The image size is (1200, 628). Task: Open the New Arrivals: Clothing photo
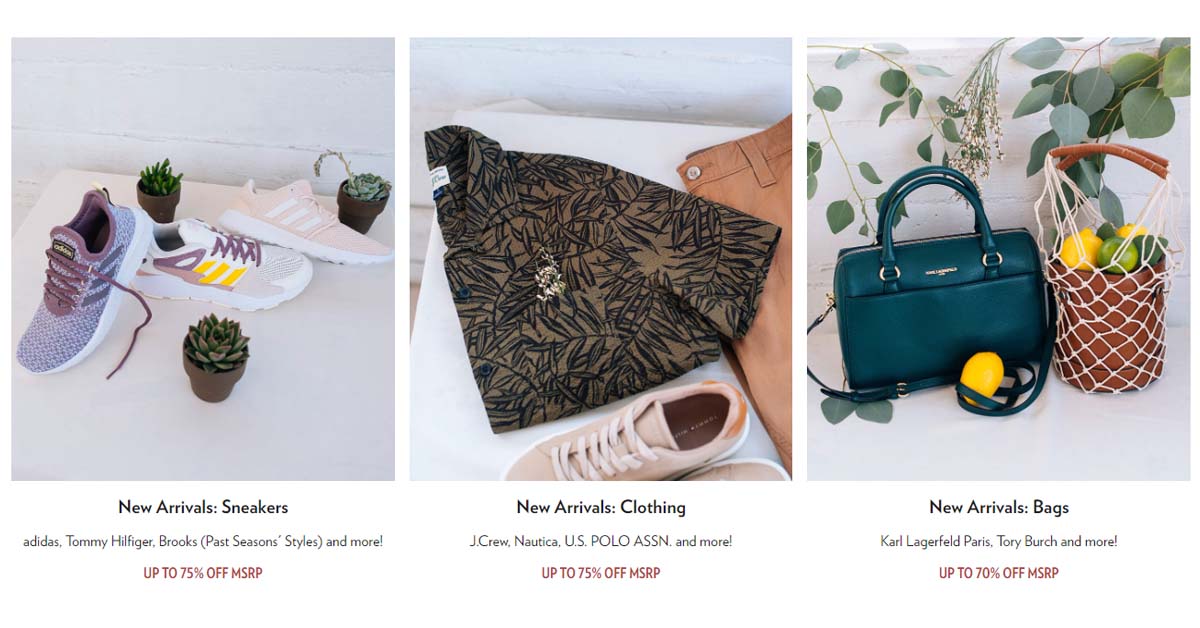click(600, 259)
